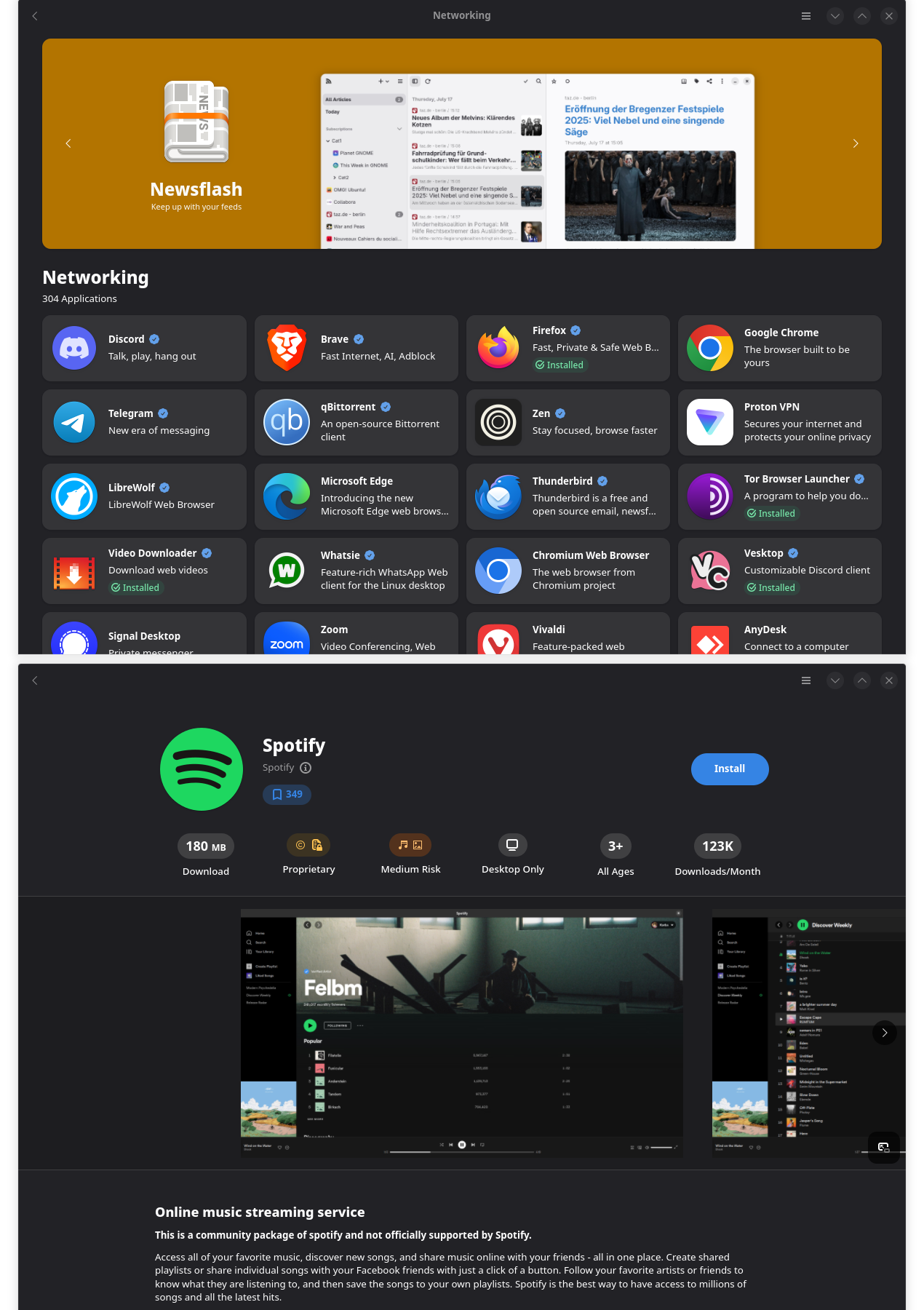
Task: Open the Medium Risk safety badge
Action: pos(410,845)
